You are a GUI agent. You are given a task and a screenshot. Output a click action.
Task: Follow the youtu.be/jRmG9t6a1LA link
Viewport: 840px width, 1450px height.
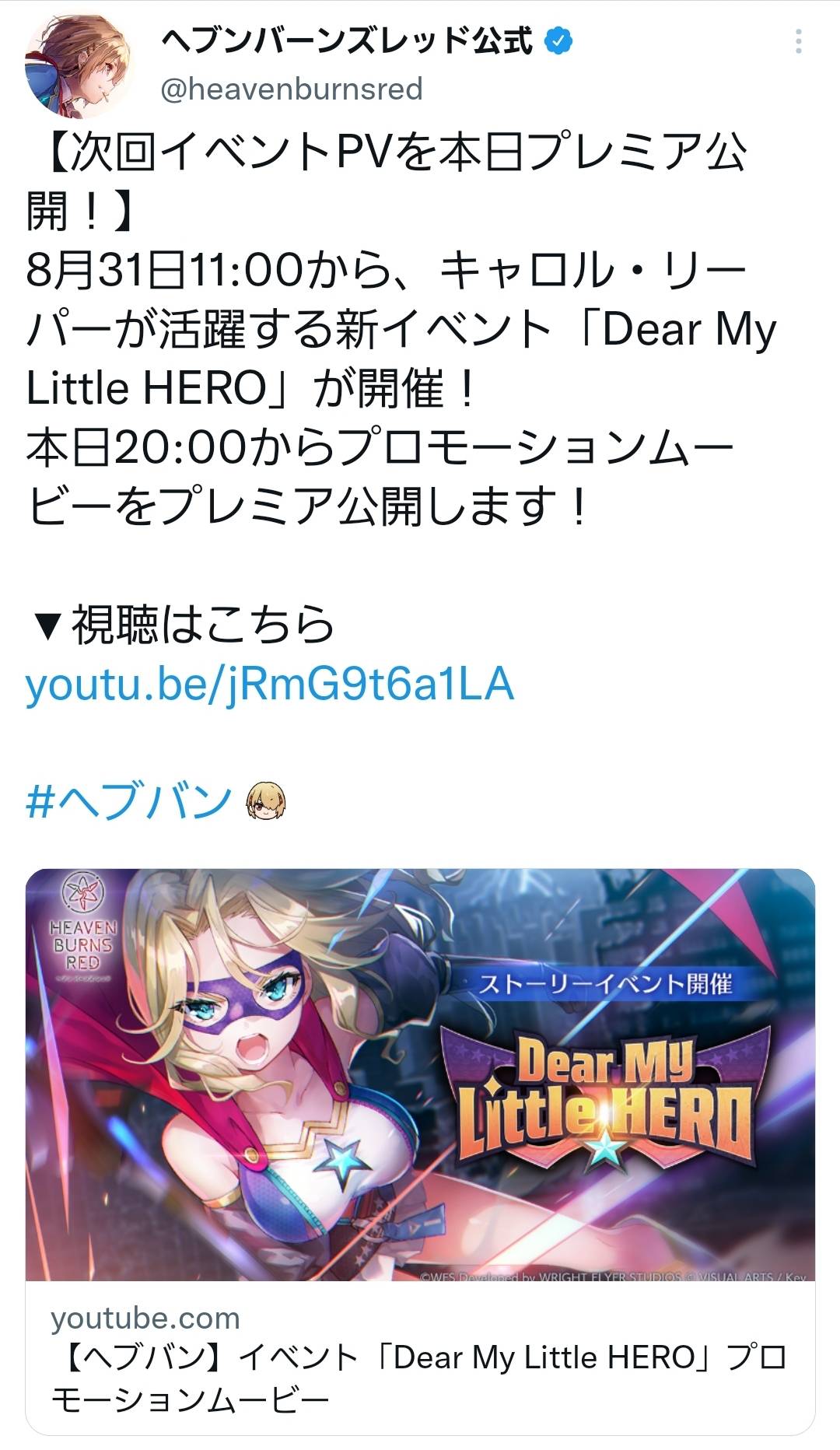270,685
